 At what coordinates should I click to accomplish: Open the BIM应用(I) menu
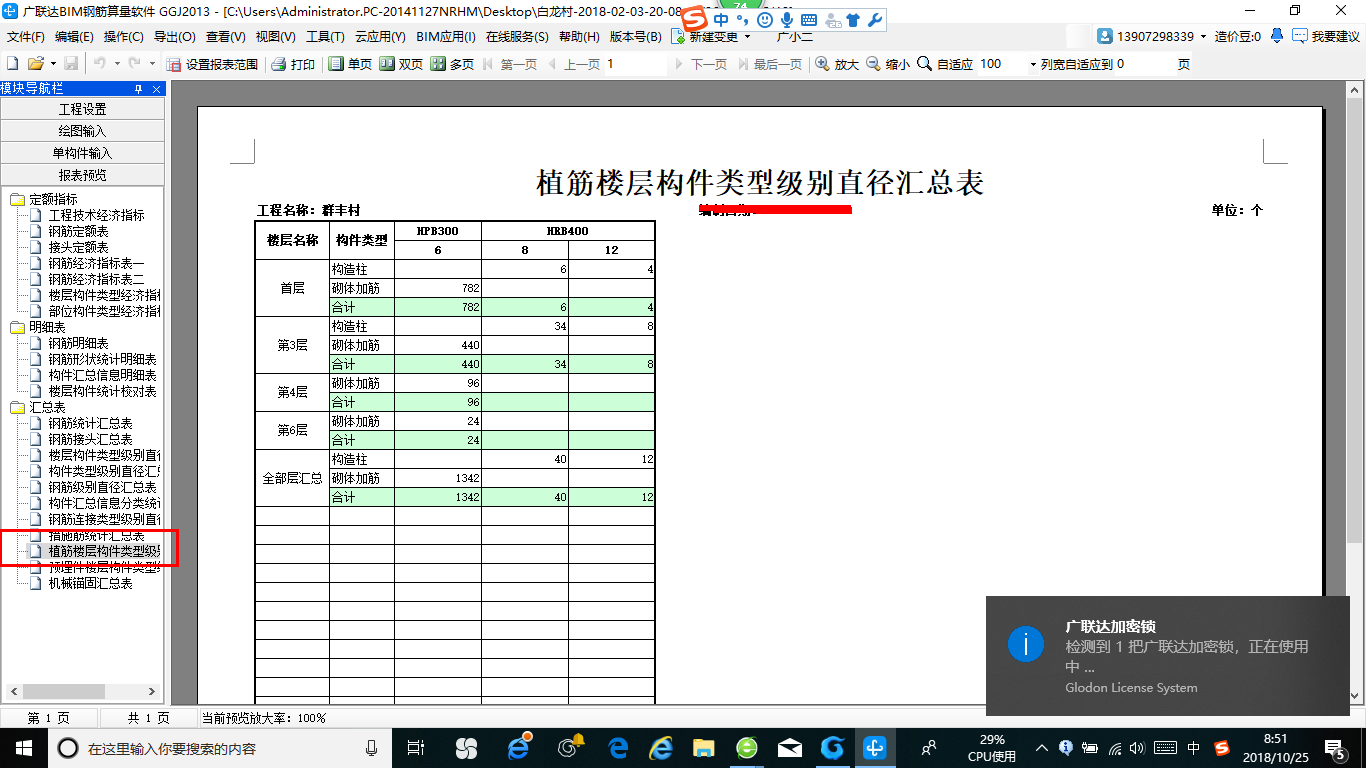tap(446, 36)
